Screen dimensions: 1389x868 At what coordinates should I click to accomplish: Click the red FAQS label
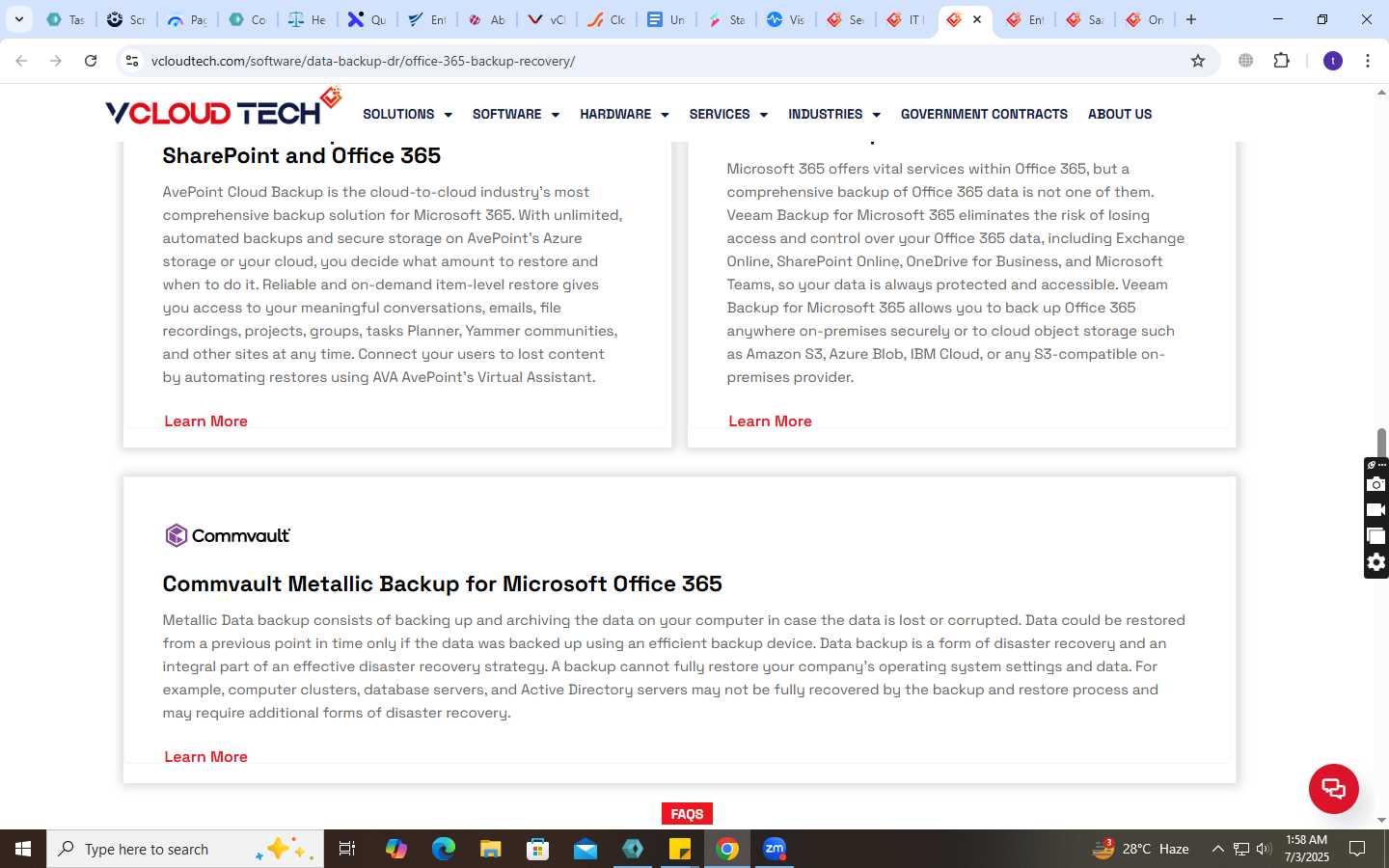[x=687, y=814]
